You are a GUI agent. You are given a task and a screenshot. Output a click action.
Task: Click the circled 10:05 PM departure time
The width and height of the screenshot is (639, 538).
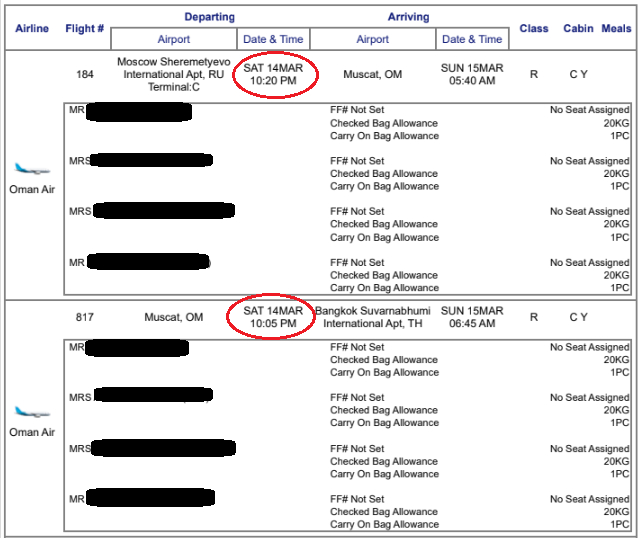(273, 324)
